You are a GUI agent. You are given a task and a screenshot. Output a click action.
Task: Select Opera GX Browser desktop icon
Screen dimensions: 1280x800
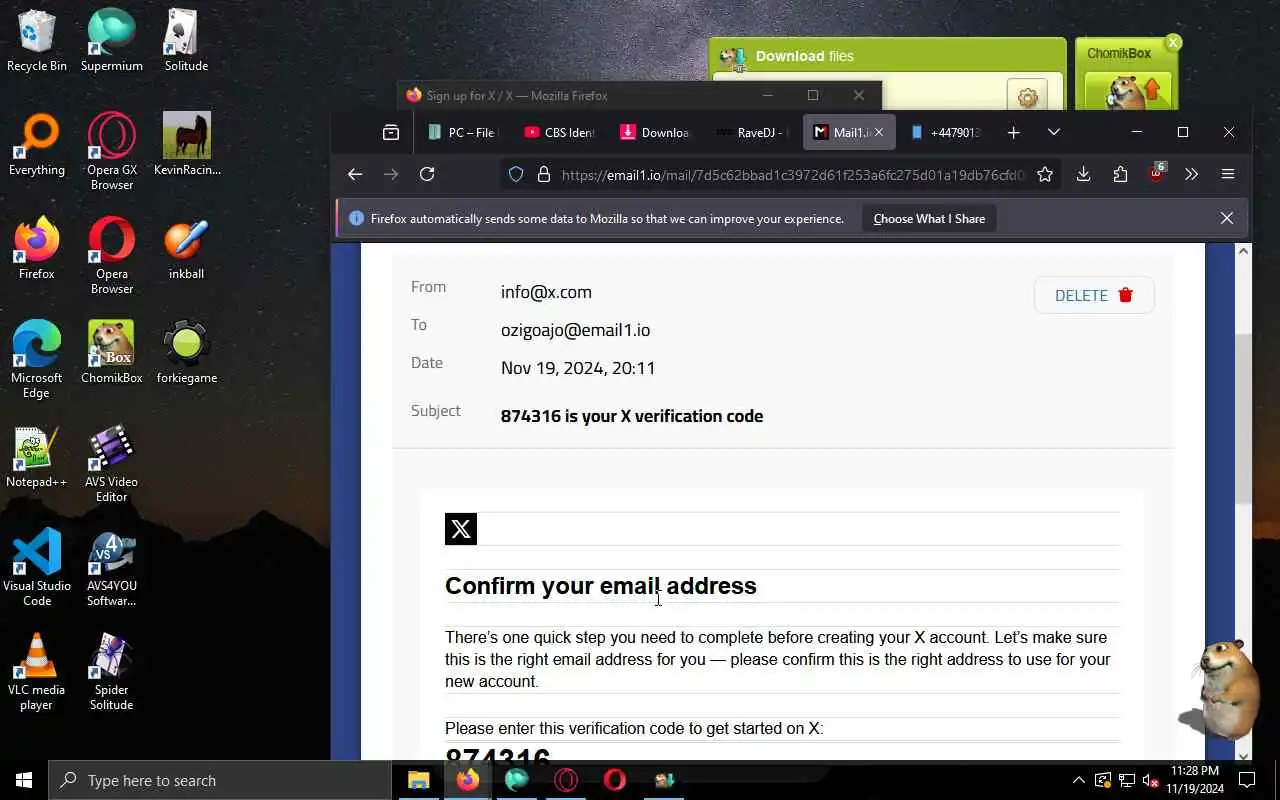112,152
